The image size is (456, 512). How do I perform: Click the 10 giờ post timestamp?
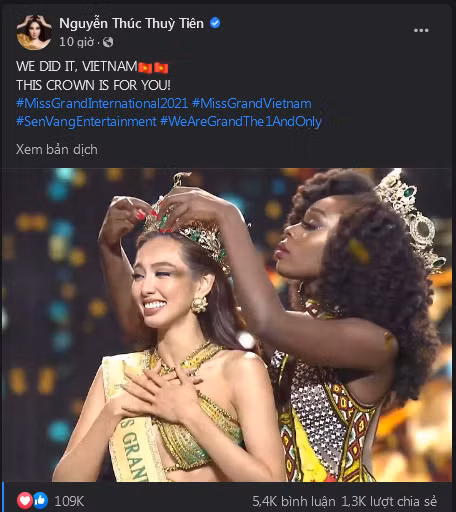(76, 42)
